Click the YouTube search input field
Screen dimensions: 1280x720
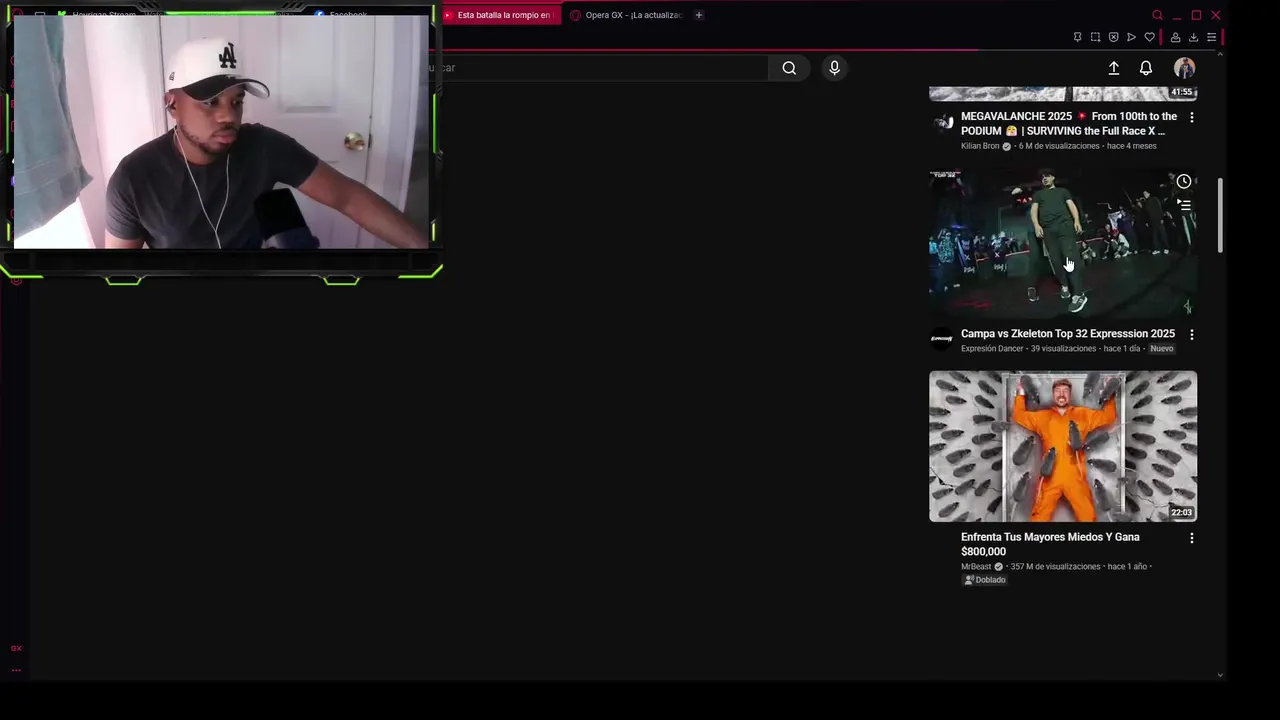tap(604, 68)
